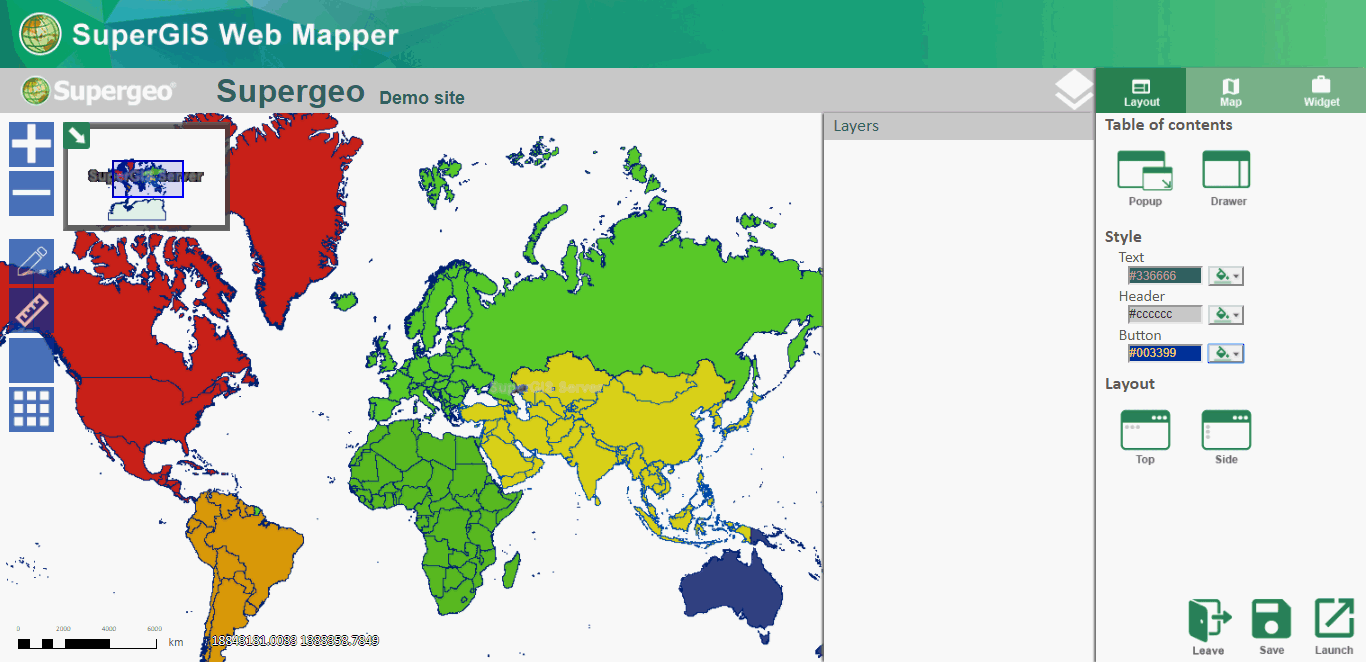Open the Button color picker dropdown

(x=1226, y=353)
